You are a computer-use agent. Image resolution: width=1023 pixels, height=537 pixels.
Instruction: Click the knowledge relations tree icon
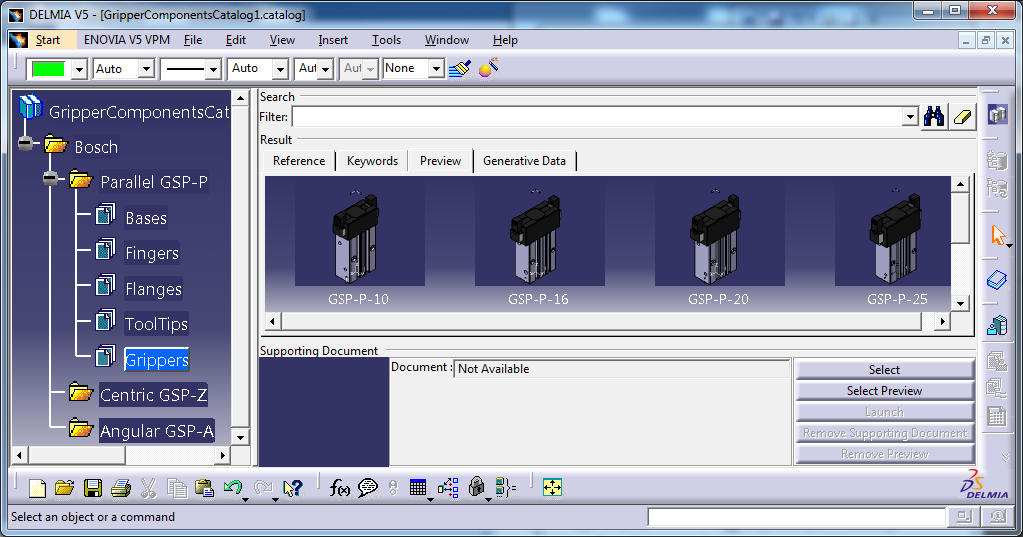[x=448, y=487]
